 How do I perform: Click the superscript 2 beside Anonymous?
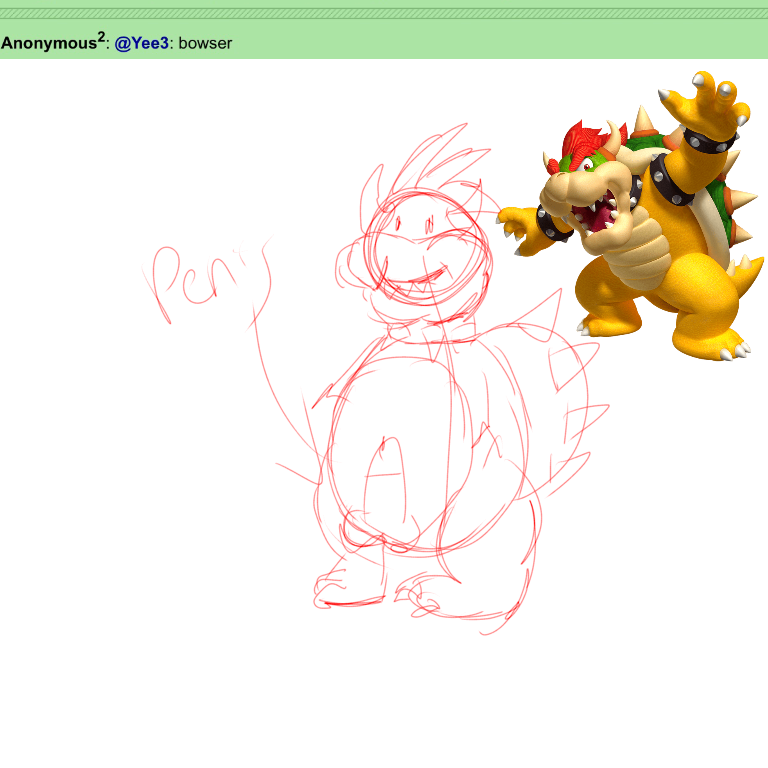(101, 38)
